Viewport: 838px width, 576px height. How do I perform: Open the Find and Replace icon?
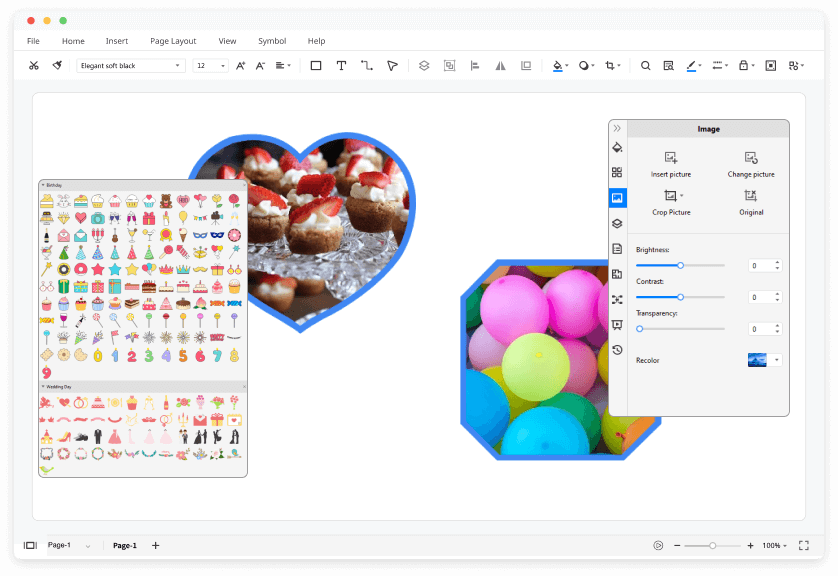click(669, 66)
